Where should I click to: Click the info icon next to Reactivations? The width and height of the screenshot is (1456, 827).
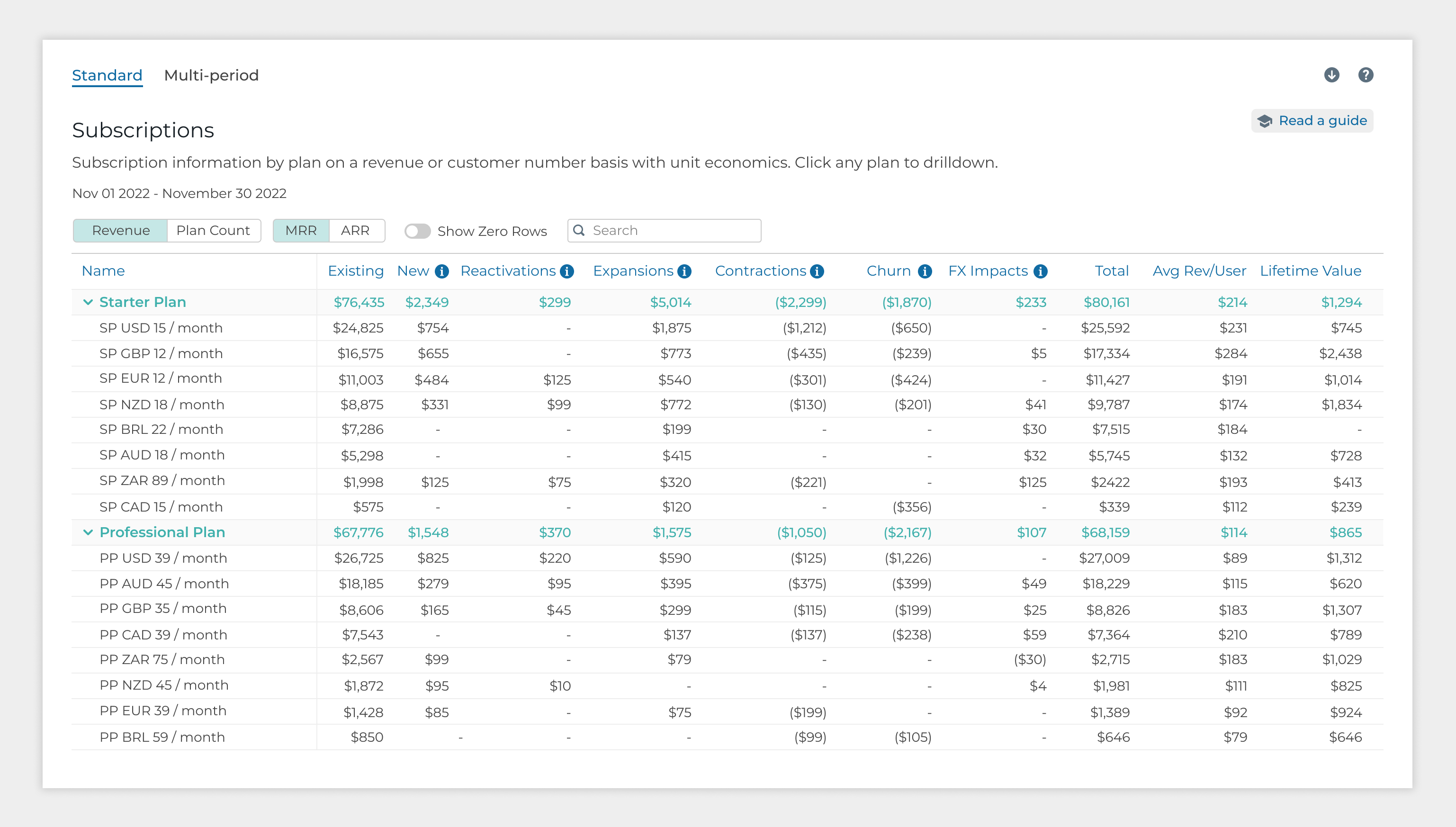(x=567, y=271)
